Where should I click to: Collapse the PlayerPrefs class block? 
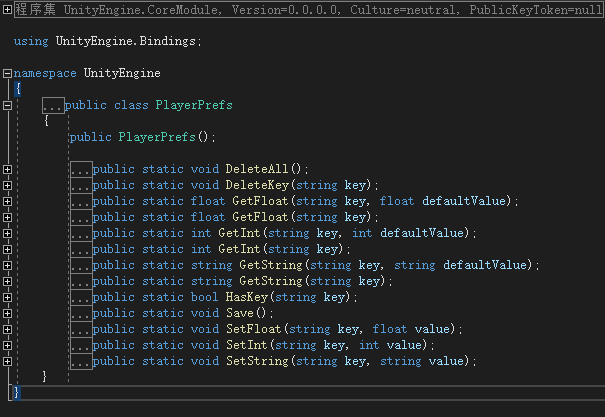tap(7, 105)
